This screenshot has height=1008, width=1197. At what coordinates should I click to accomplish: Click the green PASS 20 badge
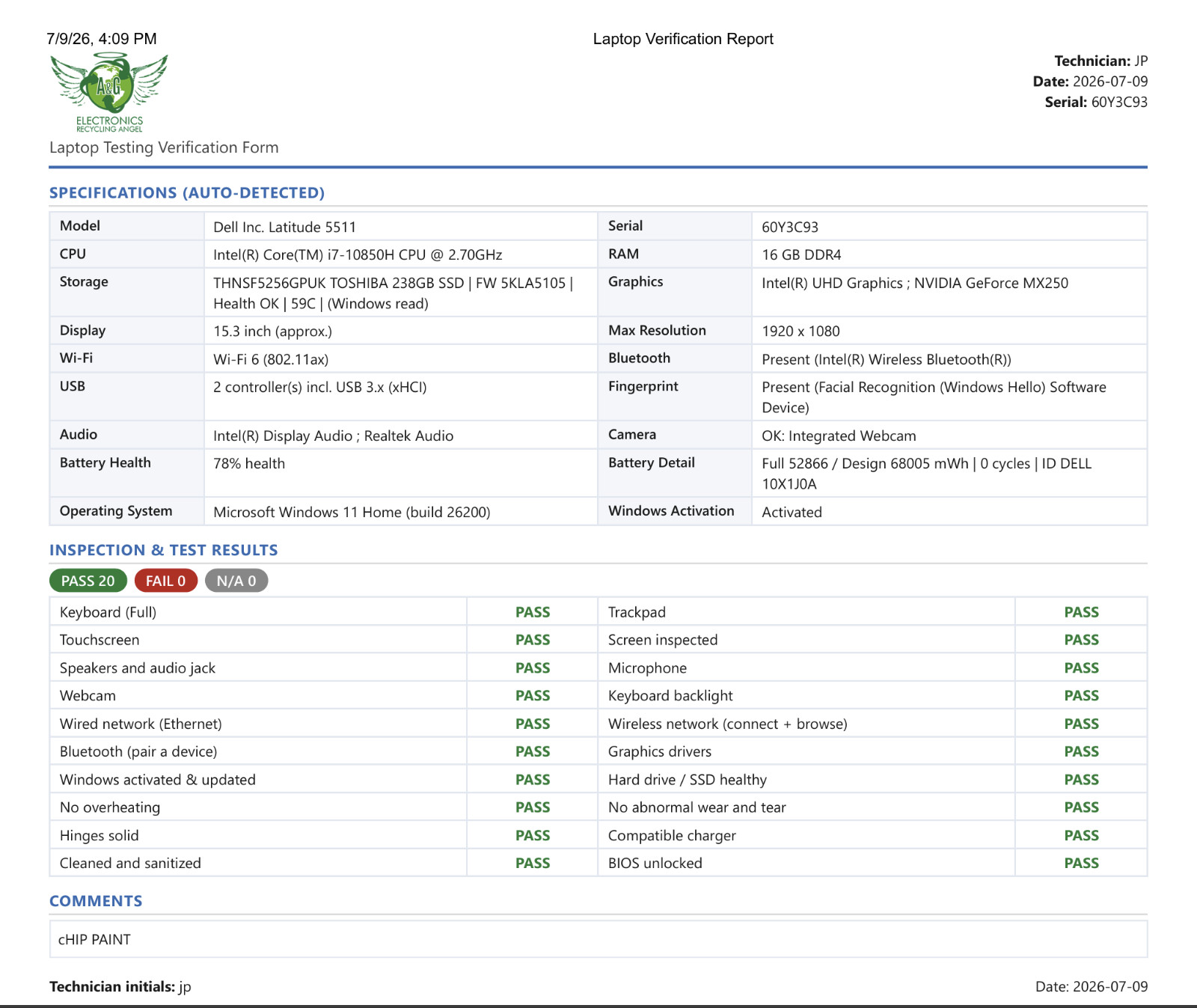[x=88, y=581]
